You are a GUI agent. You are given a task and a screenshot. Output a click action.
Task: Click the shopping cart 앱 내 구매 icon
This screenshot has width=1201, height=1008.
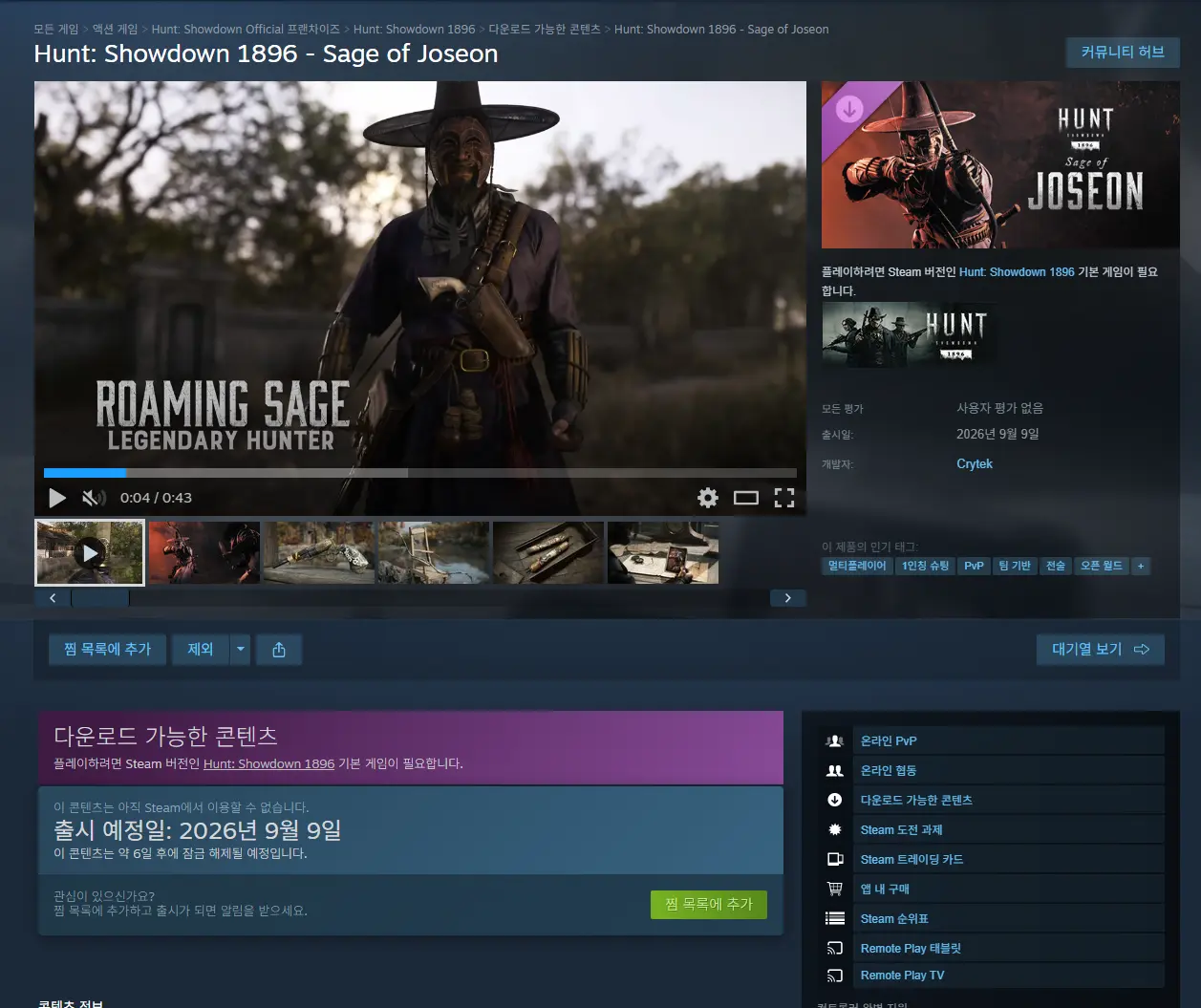pyautogui.click(x=835, y=889)
